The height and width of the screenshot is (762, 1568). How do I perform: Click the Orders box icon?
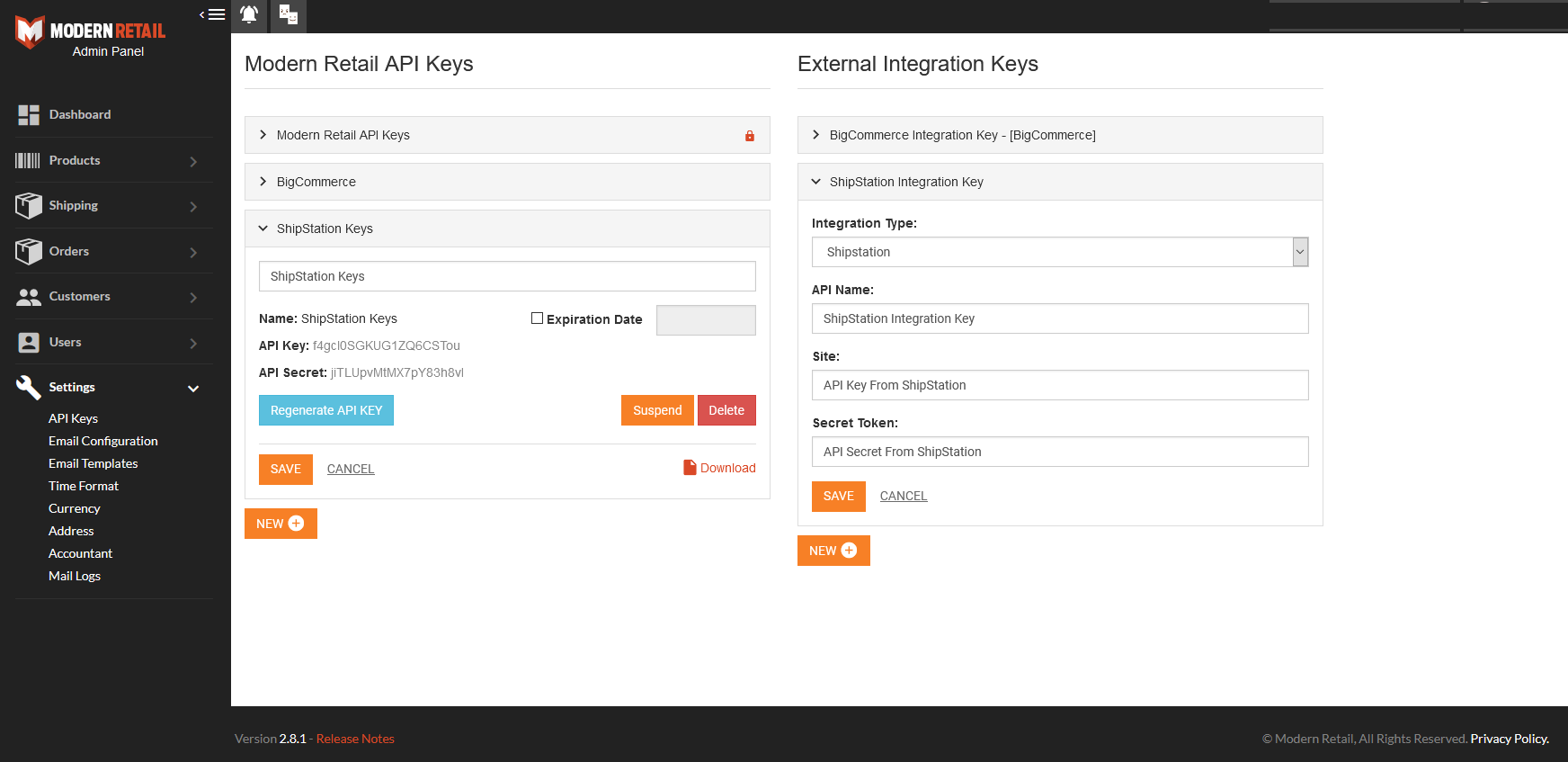(29, 251)
